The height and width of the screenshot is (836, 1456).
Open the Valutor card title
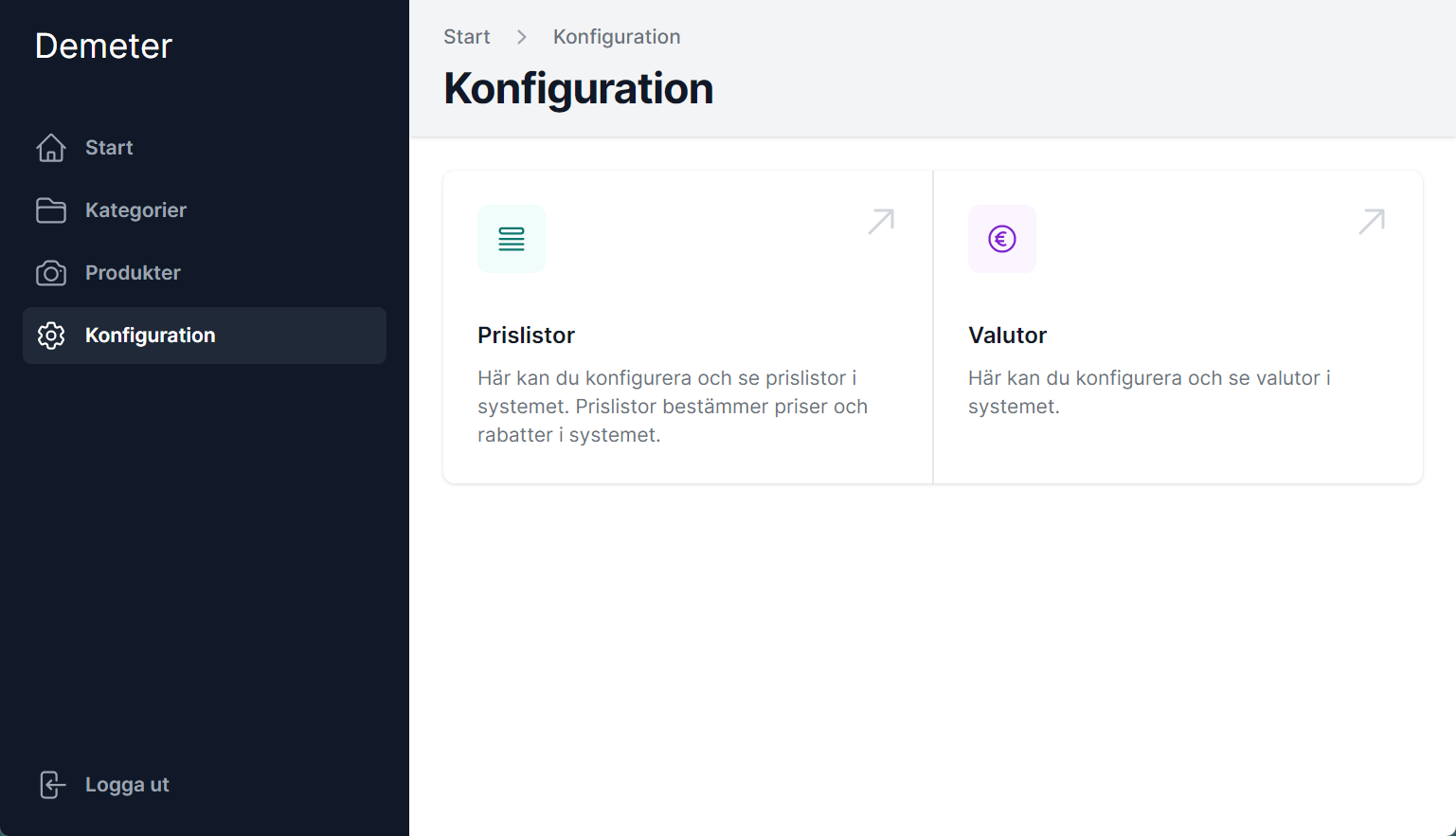point(1007,336)
